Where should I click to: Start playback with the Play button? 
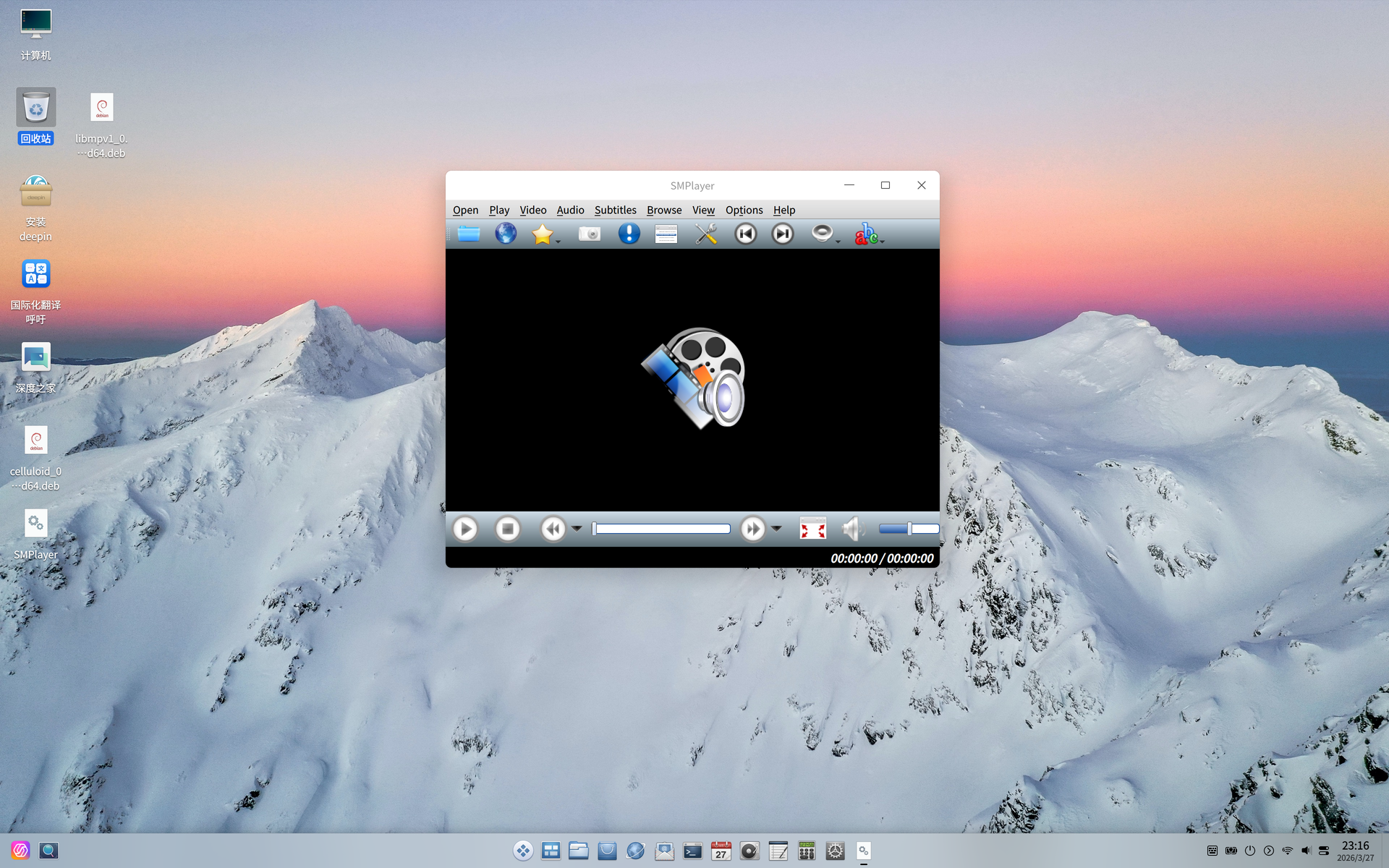pyautogui.click(x=465, y=529)
